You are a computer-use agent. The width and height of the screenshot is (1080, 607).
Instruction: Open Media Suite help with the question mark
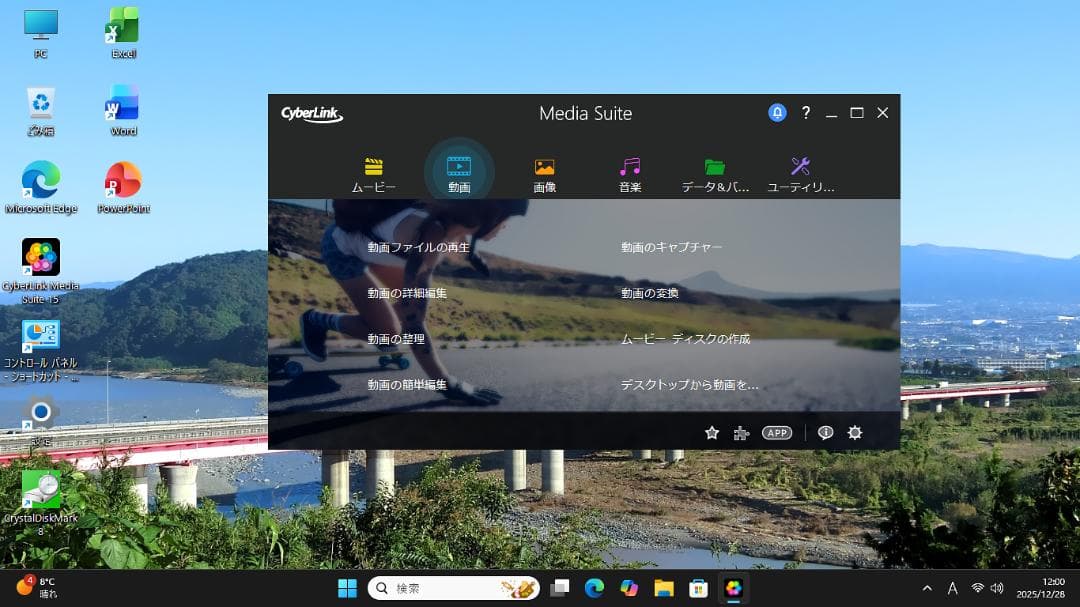(x=806, y=113)
